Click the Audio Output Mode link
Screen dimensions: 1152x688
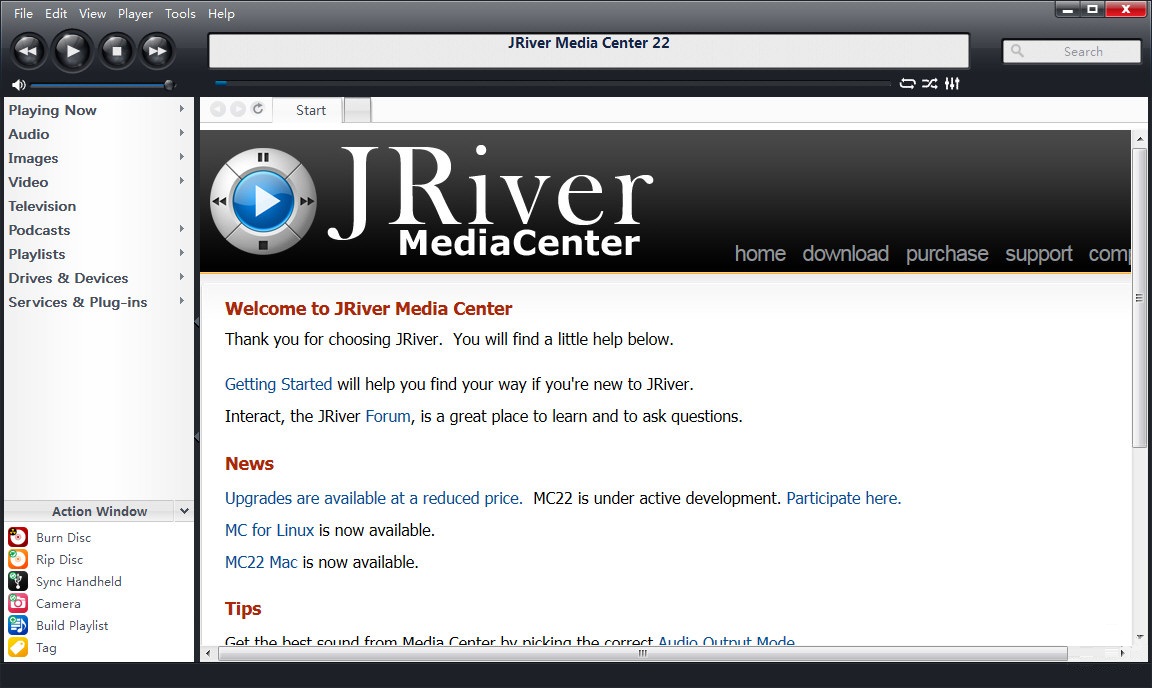(x=726, y=640)
